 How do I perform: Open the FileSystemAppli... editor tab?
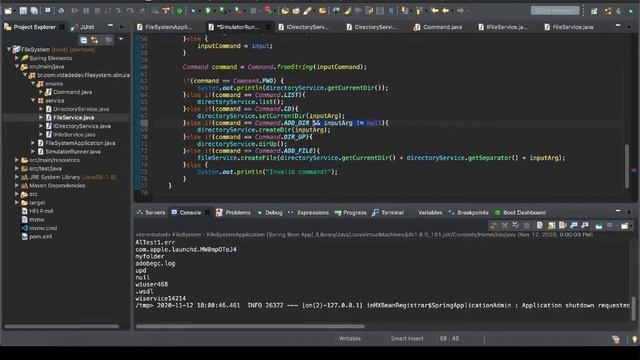coord(164,27)
